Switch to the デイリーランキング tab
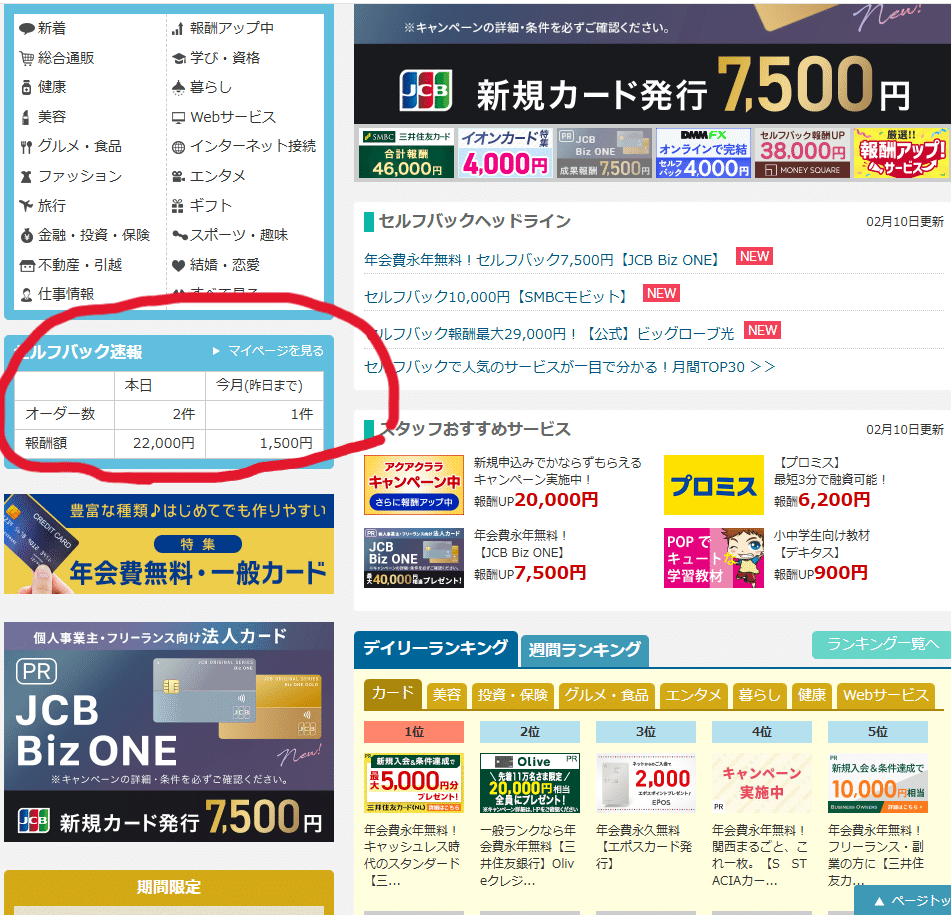 click(435, 648)
